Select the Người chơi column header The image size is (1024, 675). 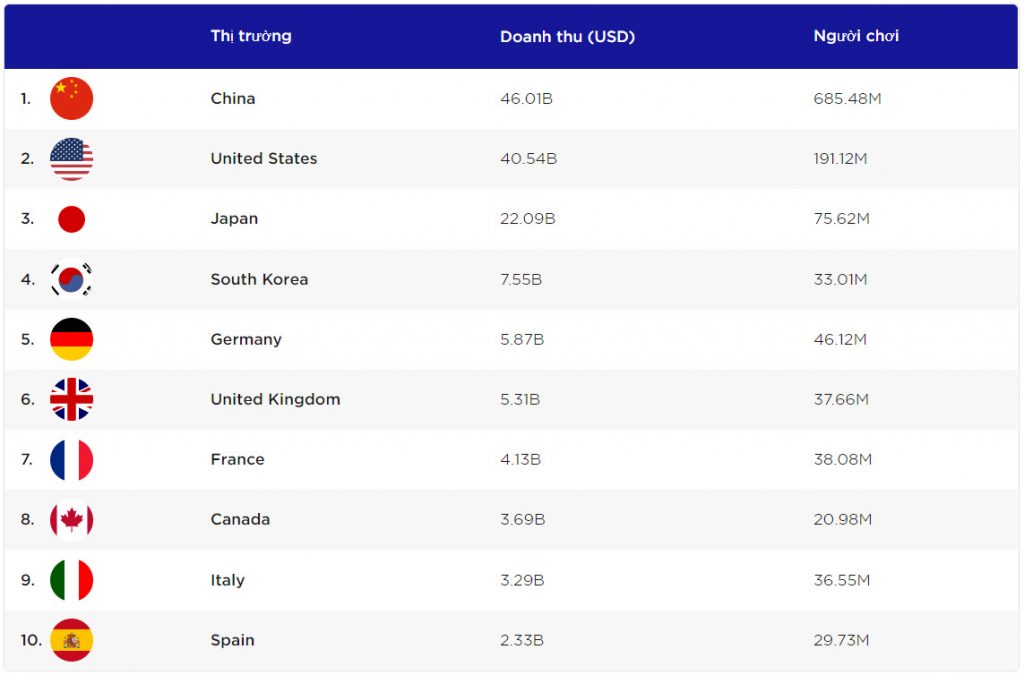click(856, 36)
